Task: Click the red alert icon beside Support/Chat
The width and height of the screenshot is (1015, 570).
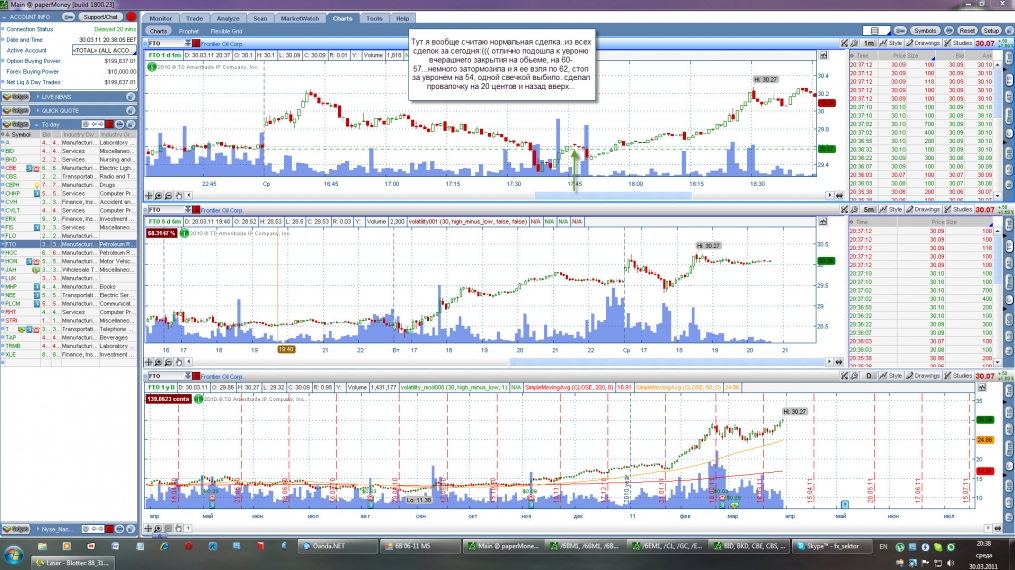Action: tap(131, 17)
